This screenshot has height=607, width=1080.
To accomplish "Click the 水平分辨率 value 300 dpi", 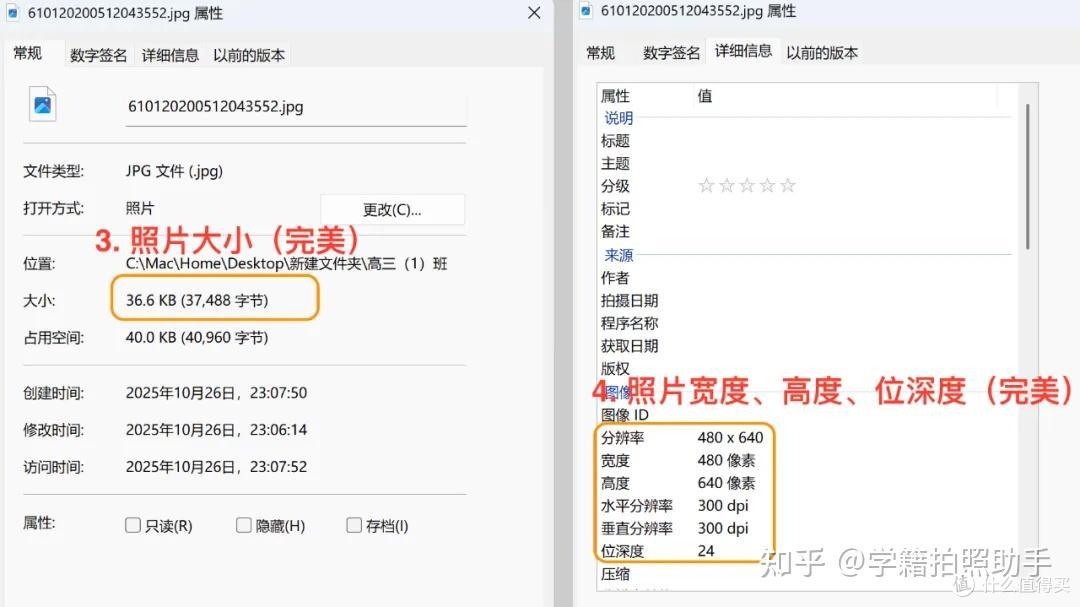I will click(723, 506).
